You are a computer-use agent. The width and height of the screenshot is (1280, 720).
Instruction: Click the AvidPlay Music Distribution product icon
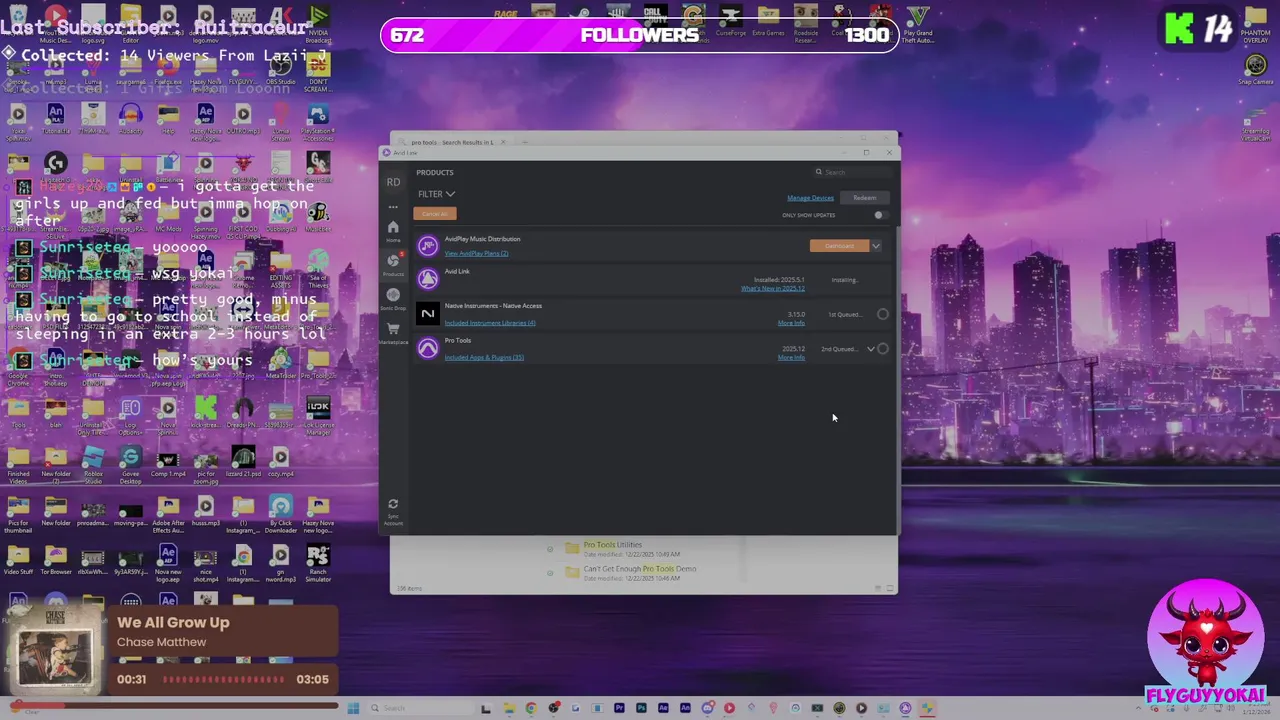click(x=428, y=245)
